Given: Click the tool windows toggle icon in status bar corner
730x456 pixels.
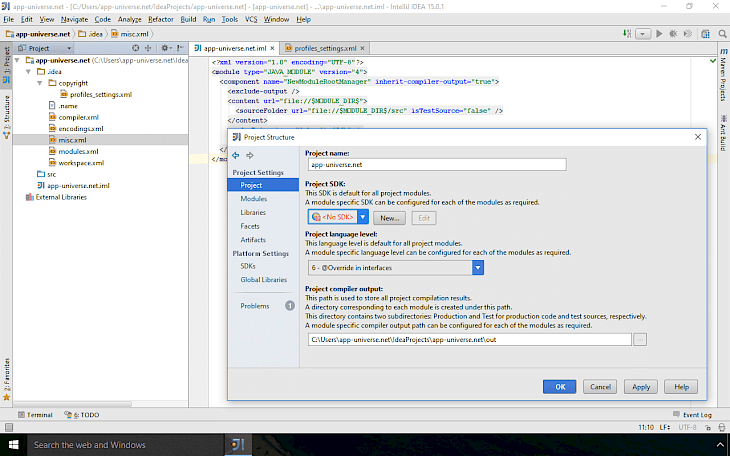Looking at the screenshot, I should [9, 427].
